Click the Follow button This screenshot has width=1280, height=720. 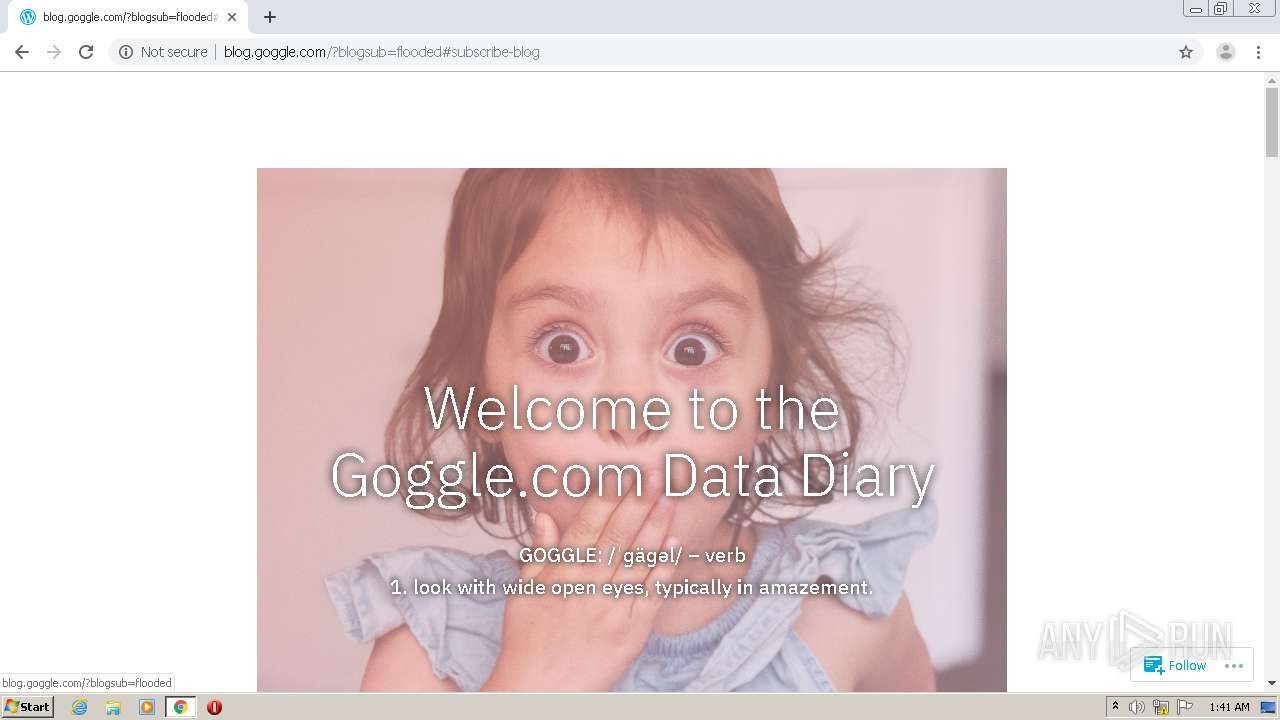tap(1176, 665)
